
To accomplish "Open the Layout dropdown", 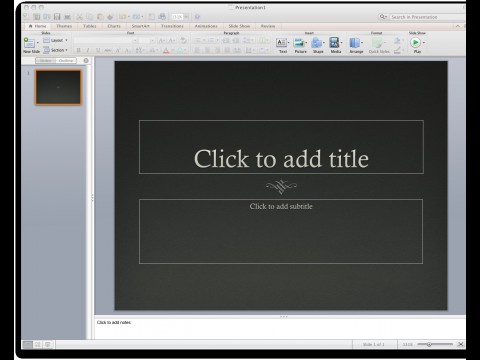I will pos(55,40).
